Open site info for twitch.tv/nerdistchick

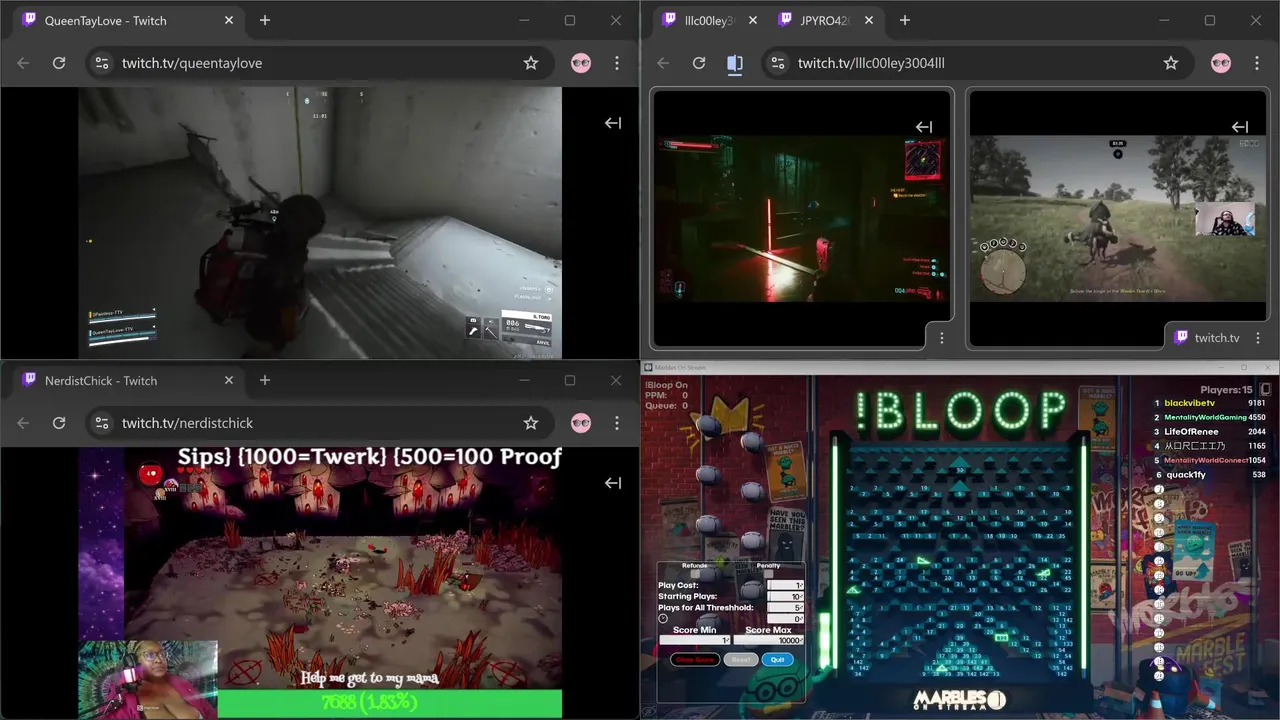(x=101, y=423)
